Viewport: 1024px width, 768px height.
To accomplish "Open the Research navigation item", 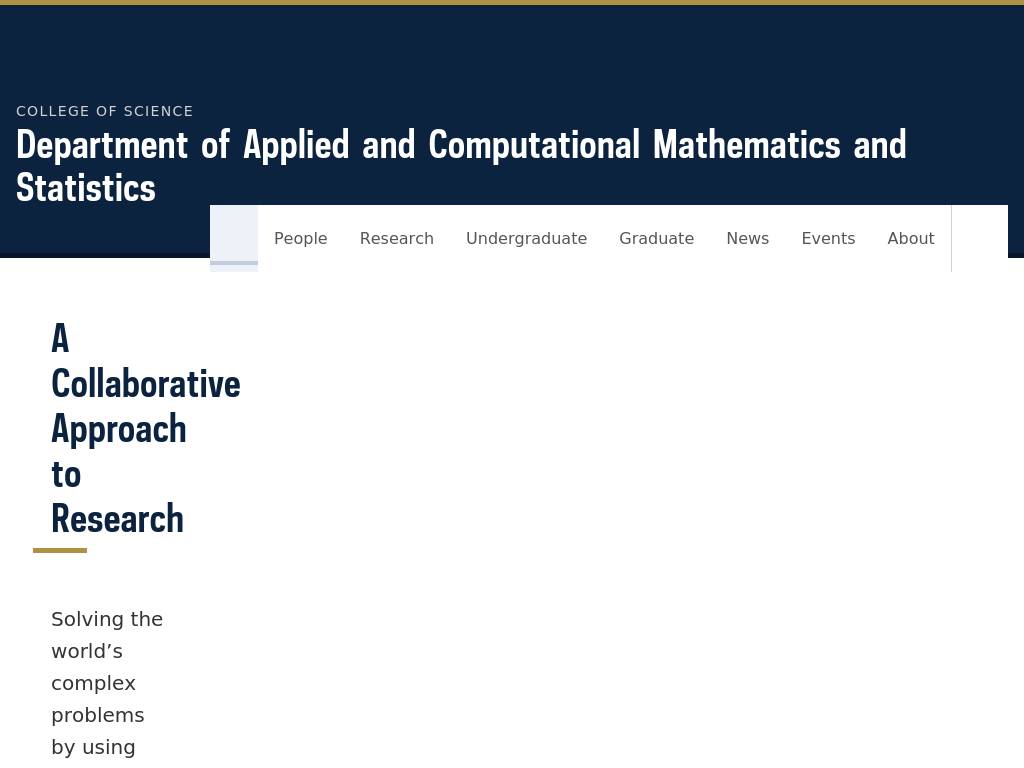I will tap(397, 238).
